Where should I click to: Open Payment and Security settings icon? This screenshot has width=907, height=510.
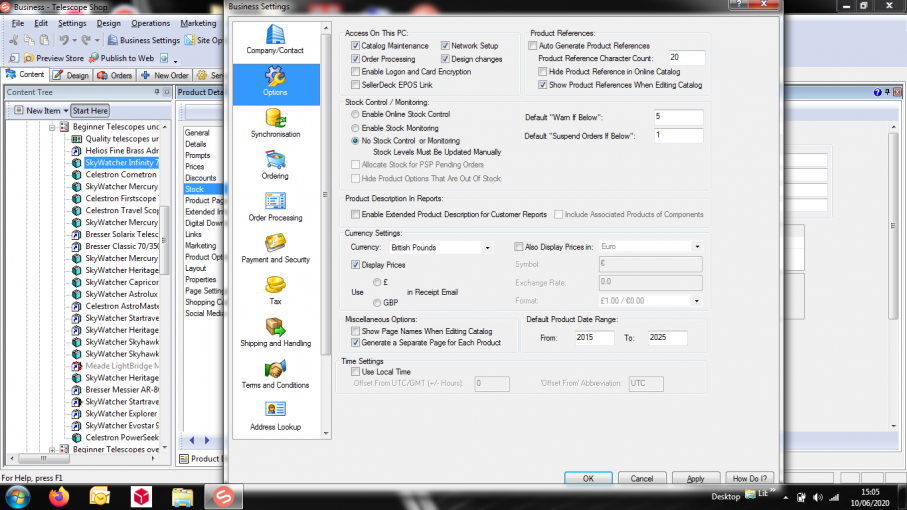point(275,245)
